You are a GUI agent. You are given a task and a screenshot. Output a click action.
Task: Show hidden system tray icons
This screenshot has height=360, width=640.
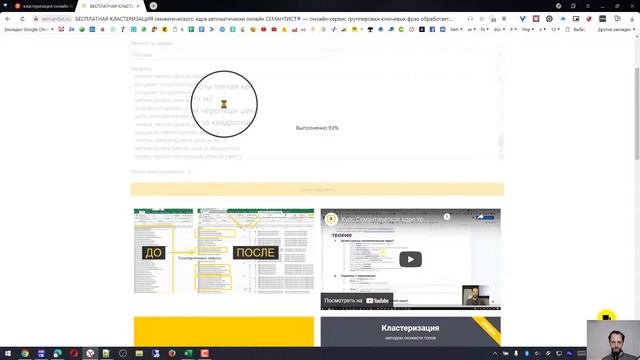[x=495, y=353]
